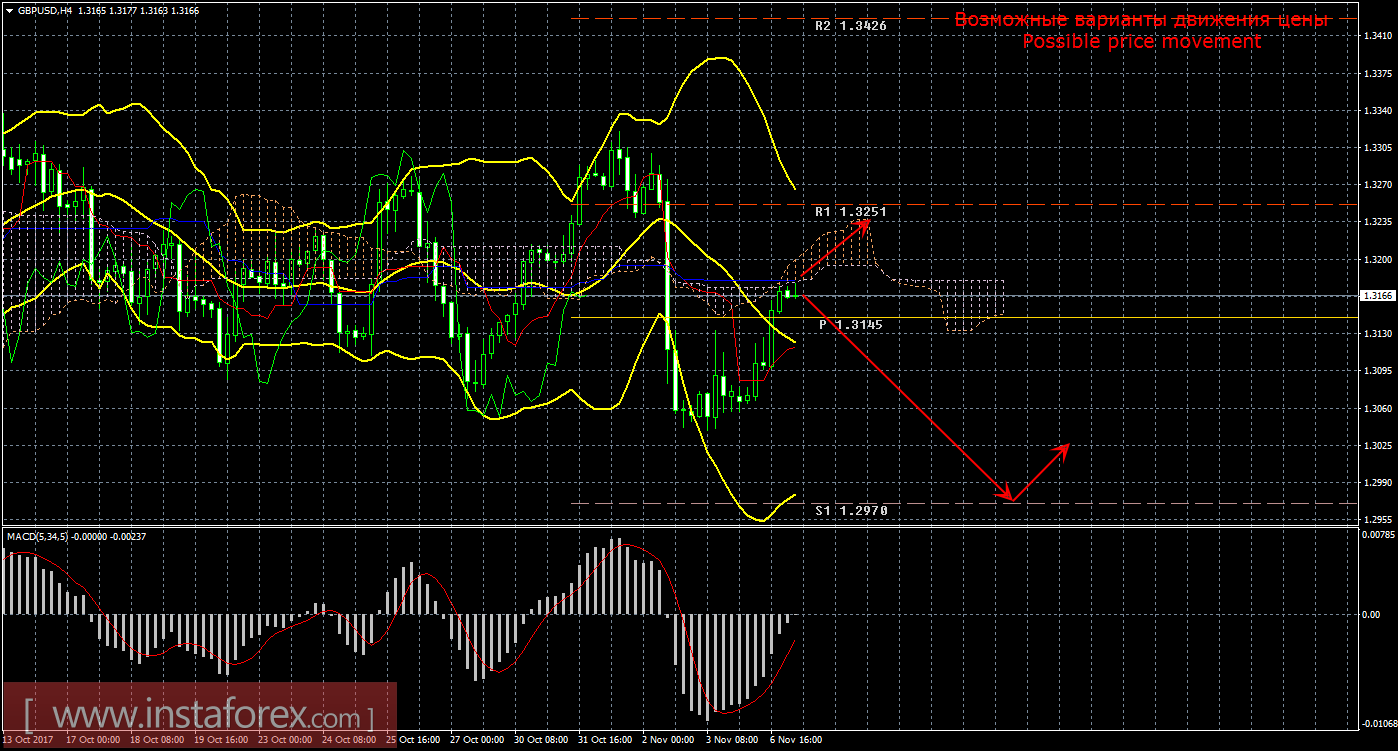This screenshot has width=1398, height=751.
Task: Click the 0.00 level on MACD scale
Action: (x=1370, y=614)
